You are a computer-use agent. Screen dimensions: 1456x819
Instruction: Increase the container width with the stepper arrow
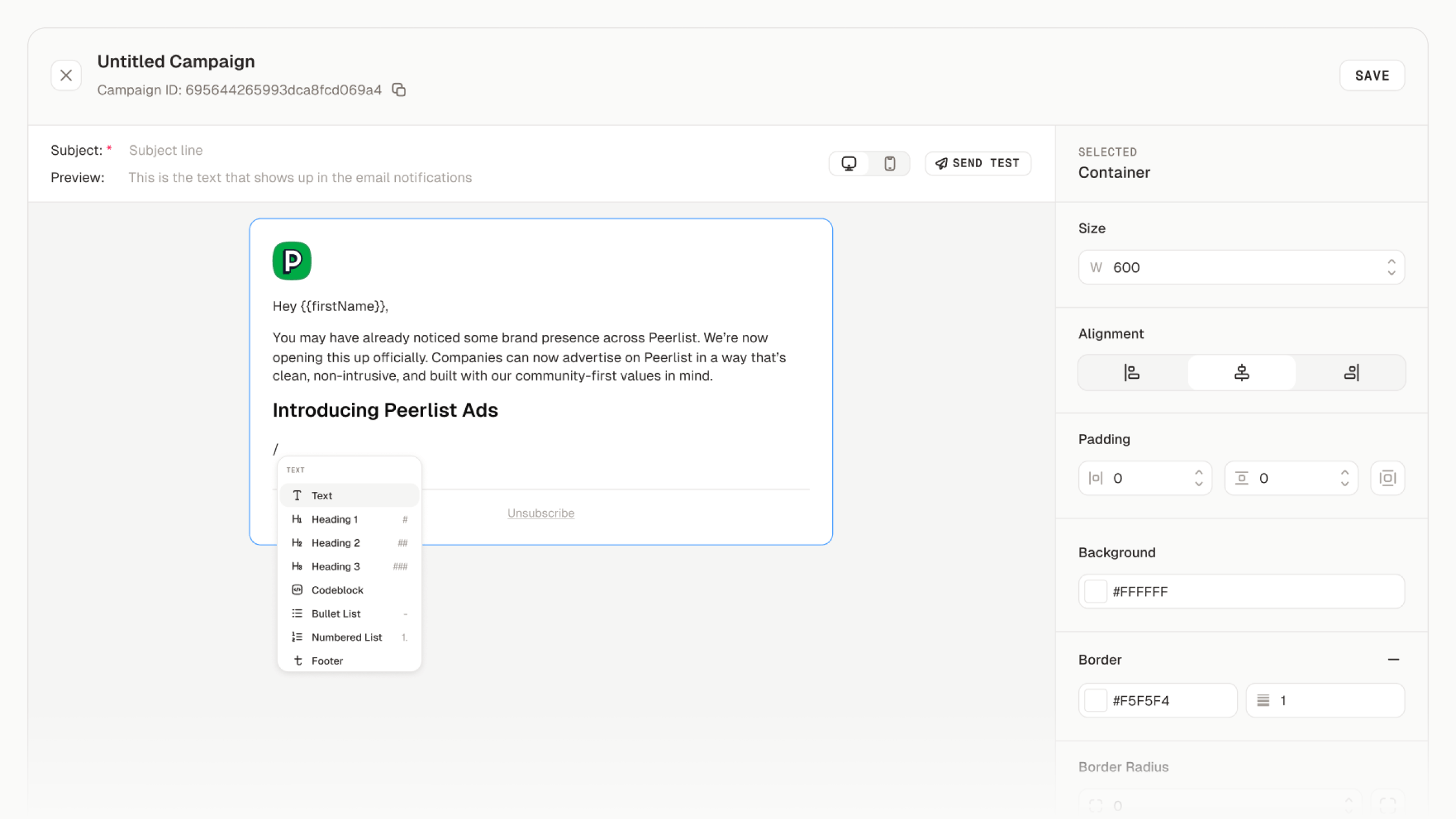coord(1391,262)
